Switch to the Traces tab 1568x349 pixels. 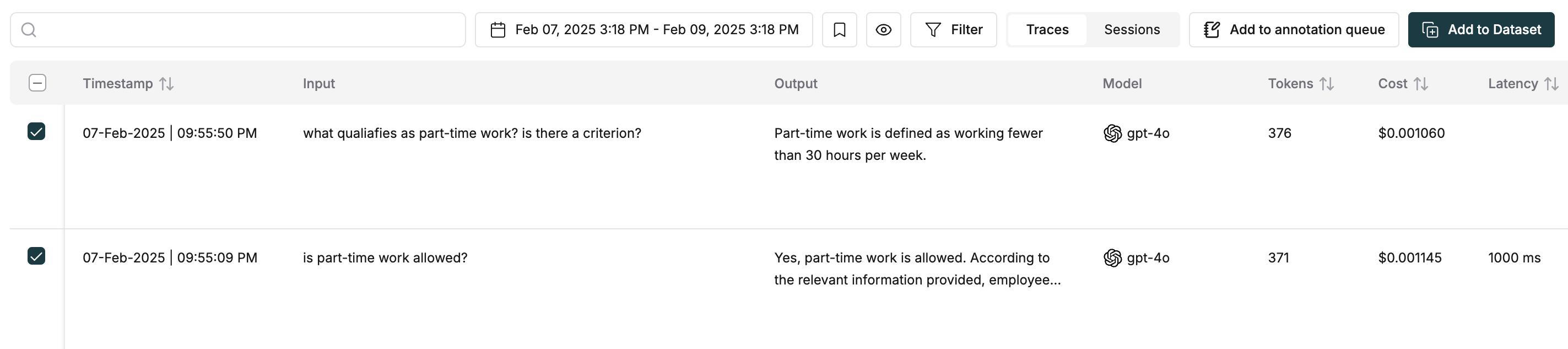coord(1047,29)
